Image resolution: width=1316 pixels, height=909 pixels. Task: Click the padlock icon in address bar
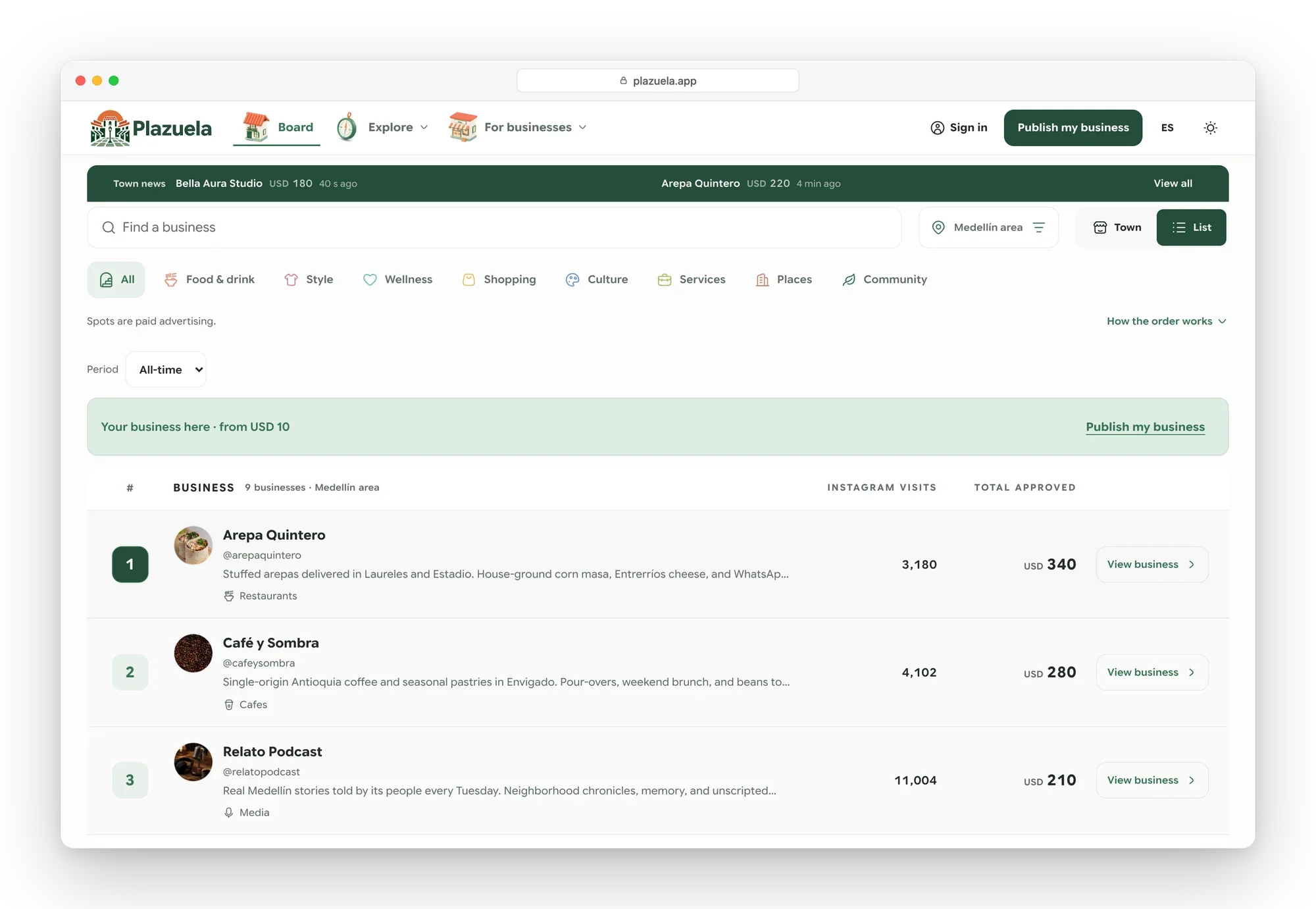[x=623, y=81]
